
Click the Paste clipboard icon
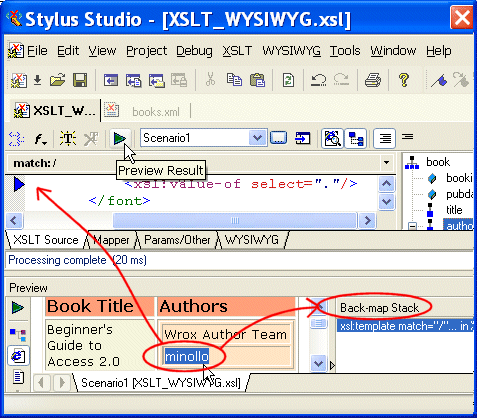[x=257, y=80]
